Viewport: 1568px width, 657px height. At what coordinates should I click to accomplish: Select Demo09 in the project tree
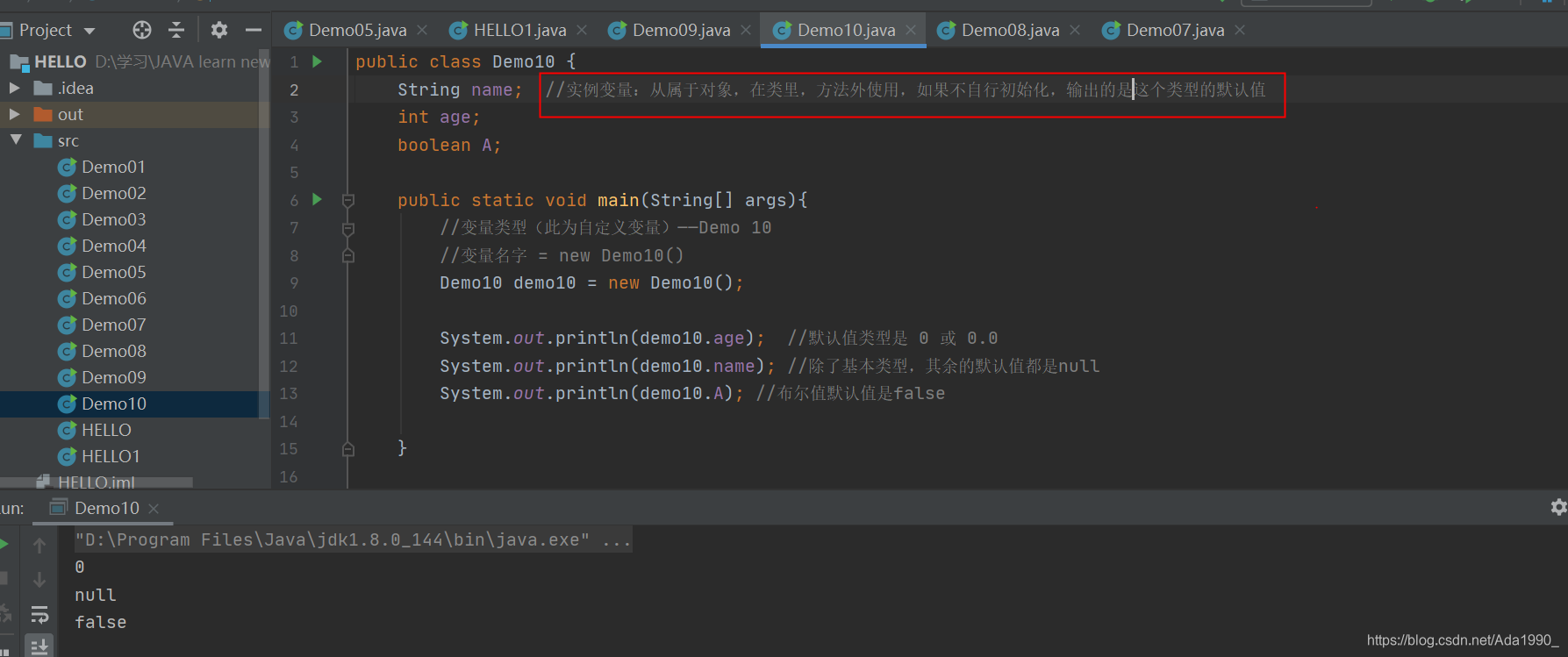(113, 377)
